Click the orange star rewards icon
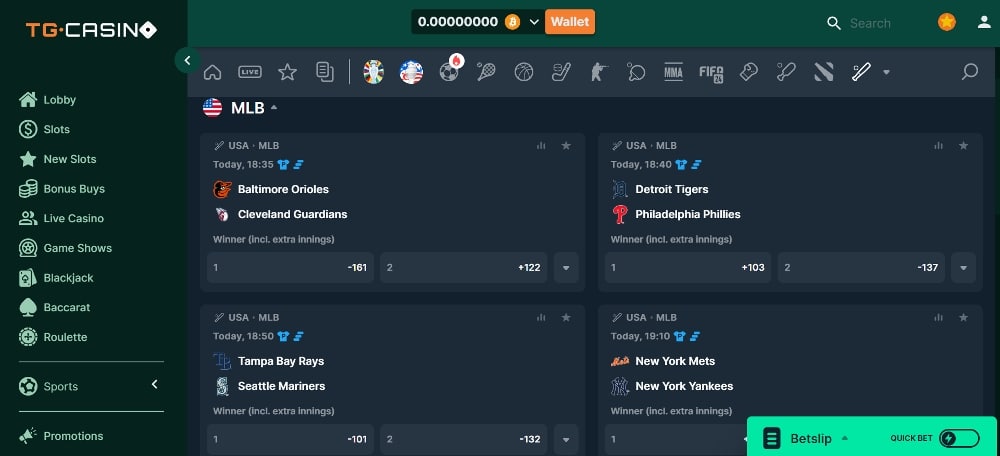This screenshot has width=1000, height=456. coord(947,22)
